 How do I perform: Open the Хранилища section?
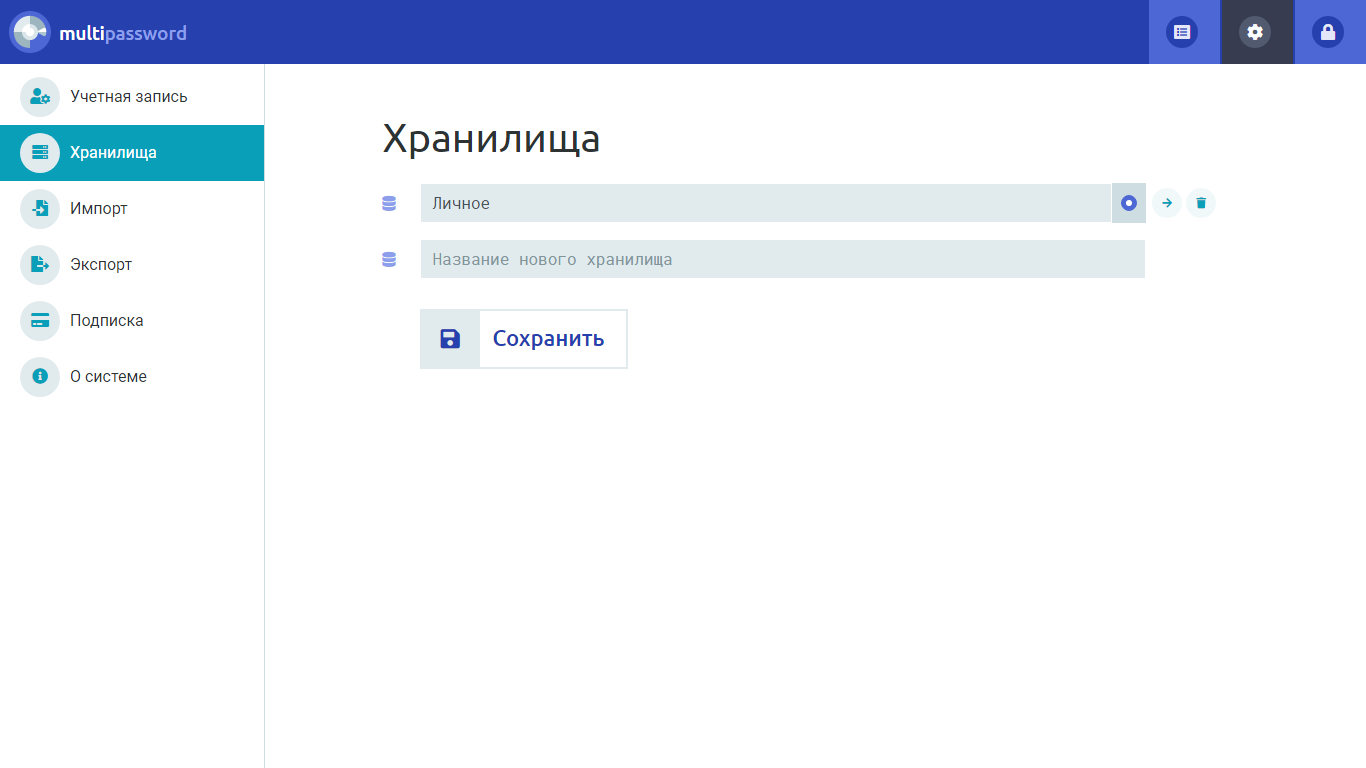pyautogui.click(x=132, y=153)
